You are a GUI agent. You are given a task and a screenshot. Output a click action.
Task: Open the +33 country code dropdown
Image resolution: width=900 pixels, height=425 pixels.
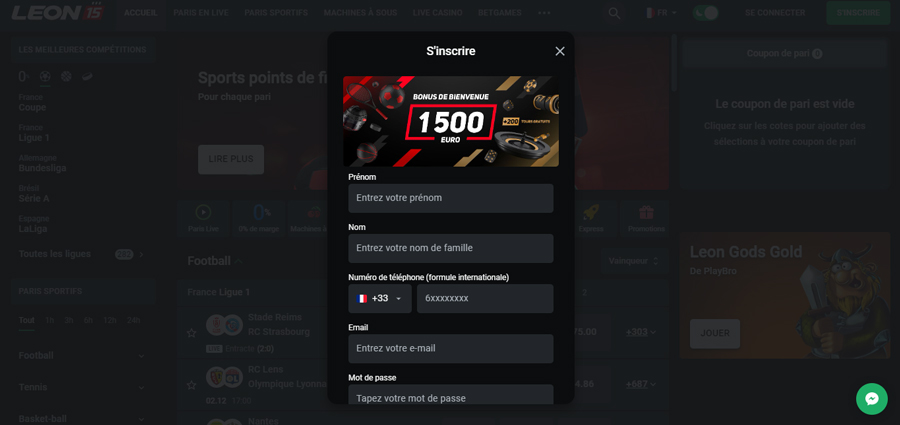pyautogui.click(x=380, y=299)
